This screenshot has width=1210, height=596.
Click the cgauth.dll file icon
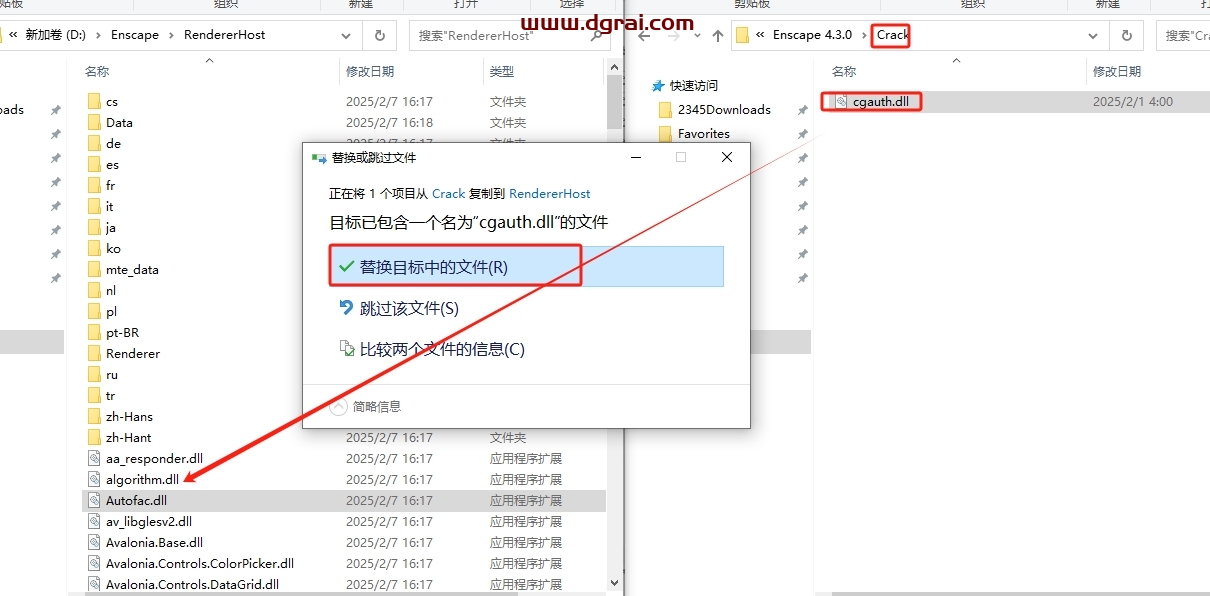[840, 101]
